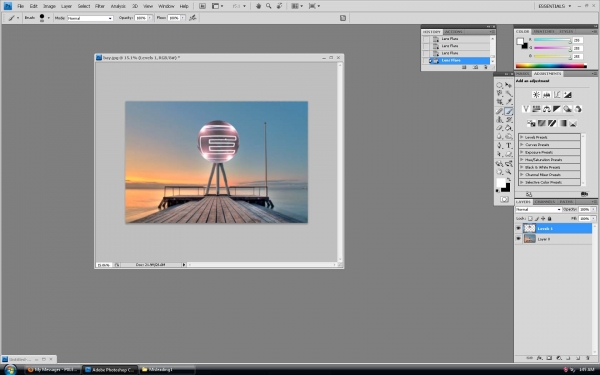
Task: Add a Brightness/Contrast adjustment
Action: point(536,95)
